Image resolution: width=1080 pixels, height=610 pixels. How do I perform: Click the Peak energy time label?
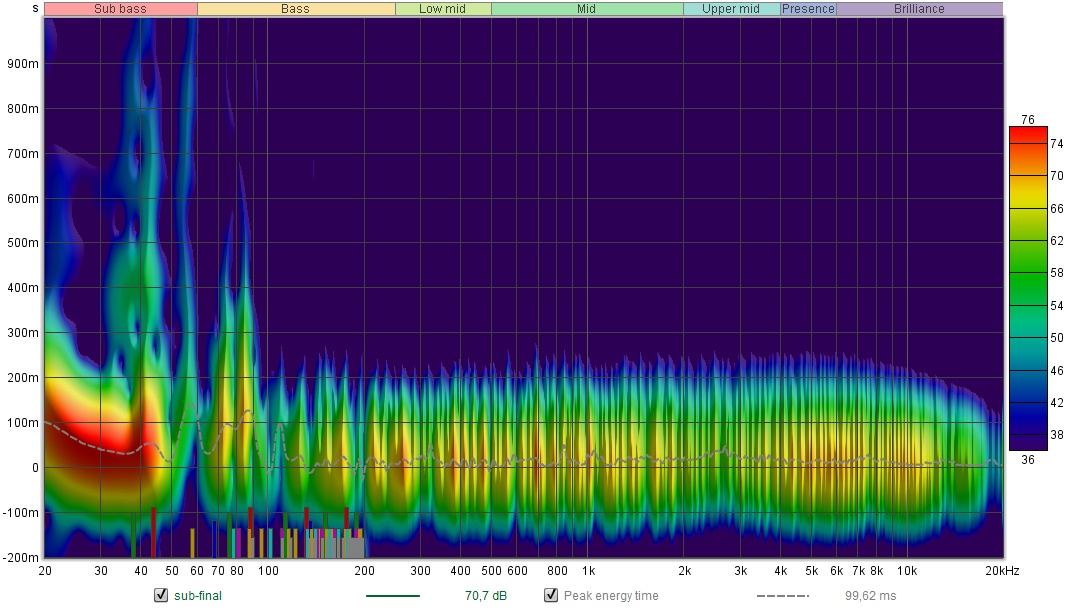point(605,596)
